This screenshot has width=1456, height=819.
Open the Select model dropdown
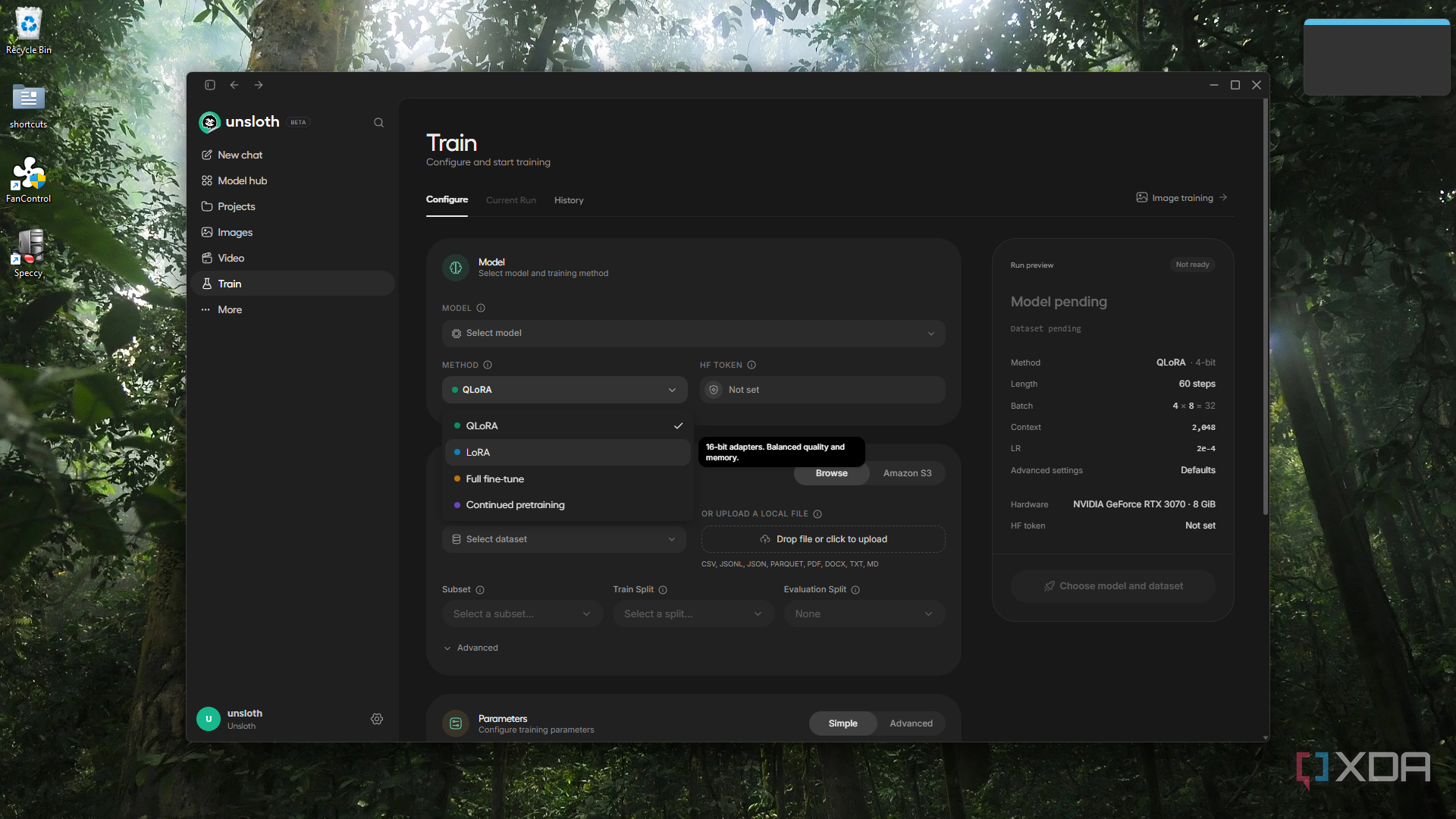tap(693, 334)
